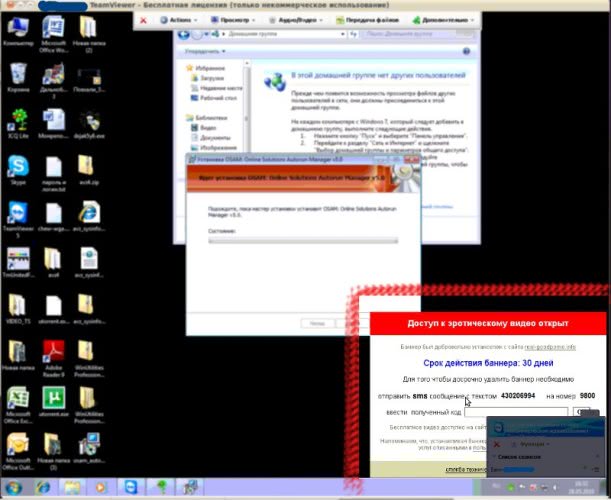Screen dimensions: 611x500
Task: Launch the TeamViewer 5 desktop shortcut
Action: pos(18,219)
